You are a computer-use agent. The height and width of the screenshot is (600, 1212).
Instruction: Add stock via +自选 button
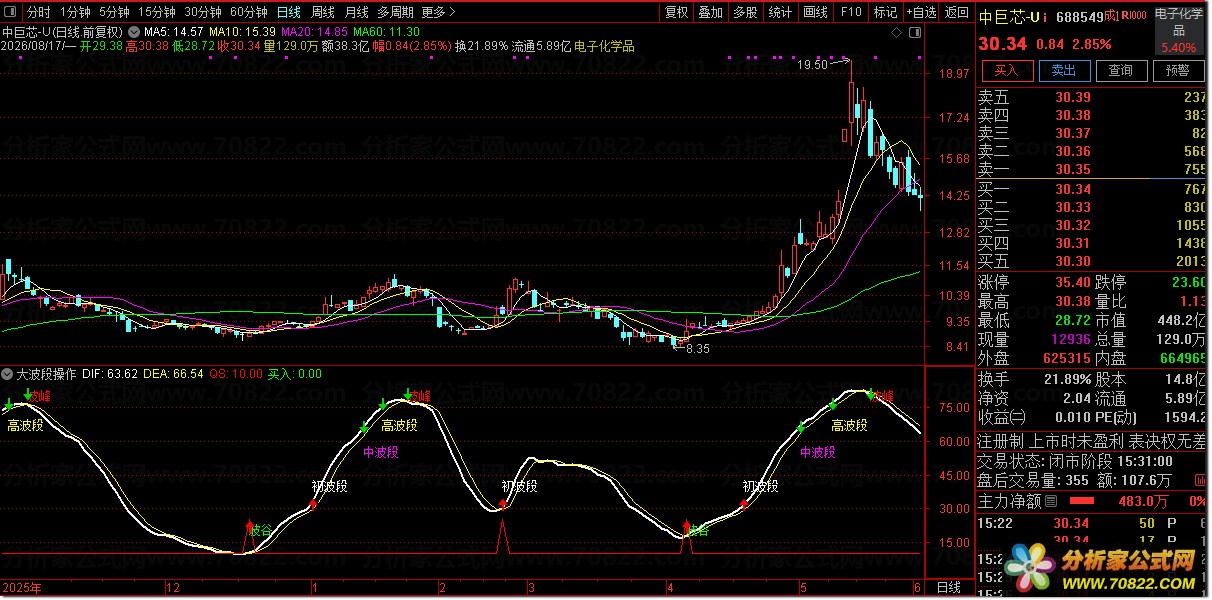coord(921,13)
